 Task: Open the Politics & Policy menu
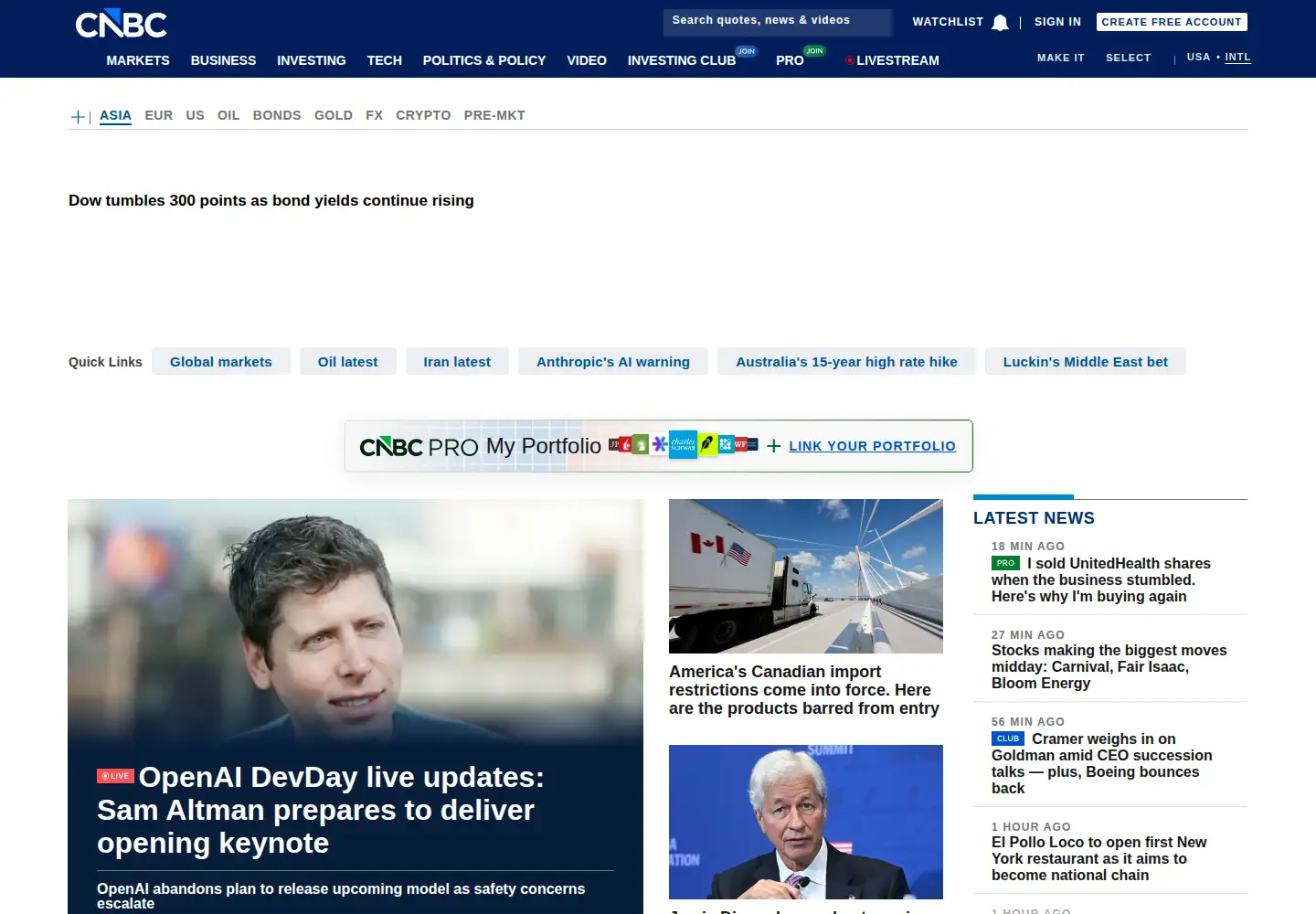(484, 60)
